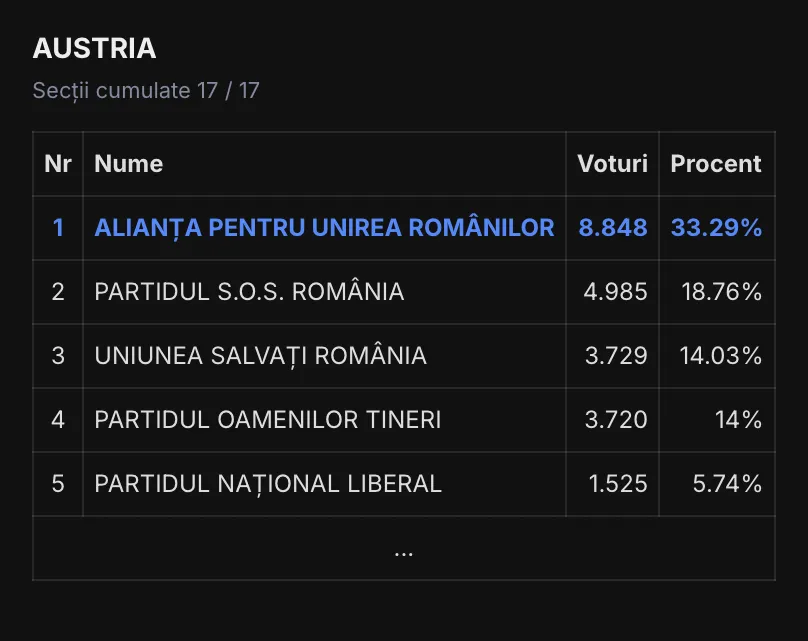Click the Nr column header
The width and height of the screenshot is (808, 641).
click(x=58, y=164)
